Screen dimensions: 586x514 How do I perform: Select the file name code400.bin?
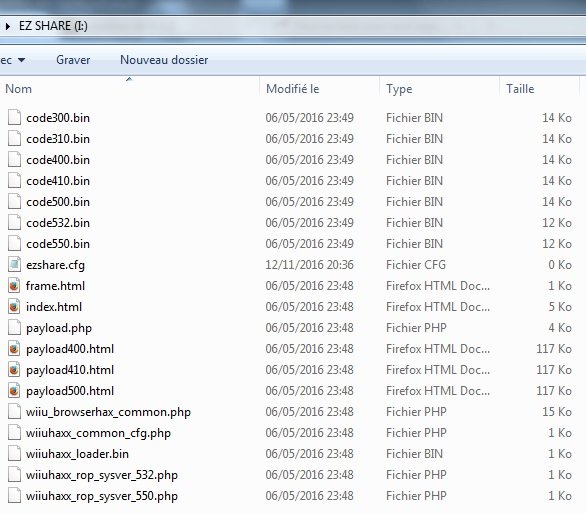tap(58, 160)
